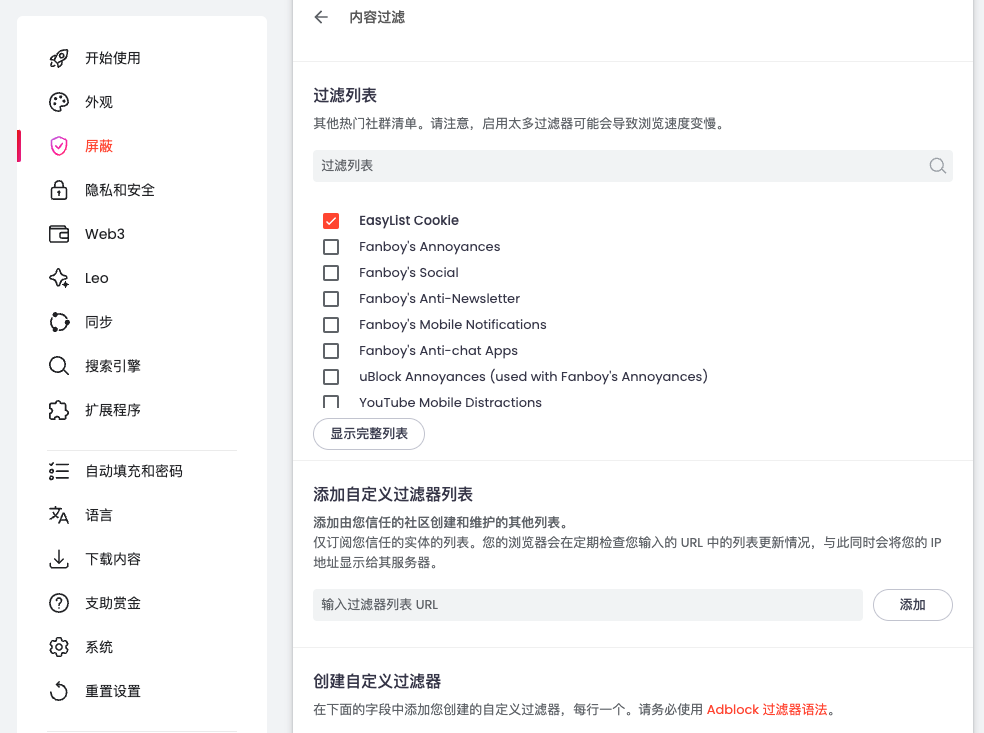
Task: Open the Adblock 过滤器语法 link
Action: [767, 710]
